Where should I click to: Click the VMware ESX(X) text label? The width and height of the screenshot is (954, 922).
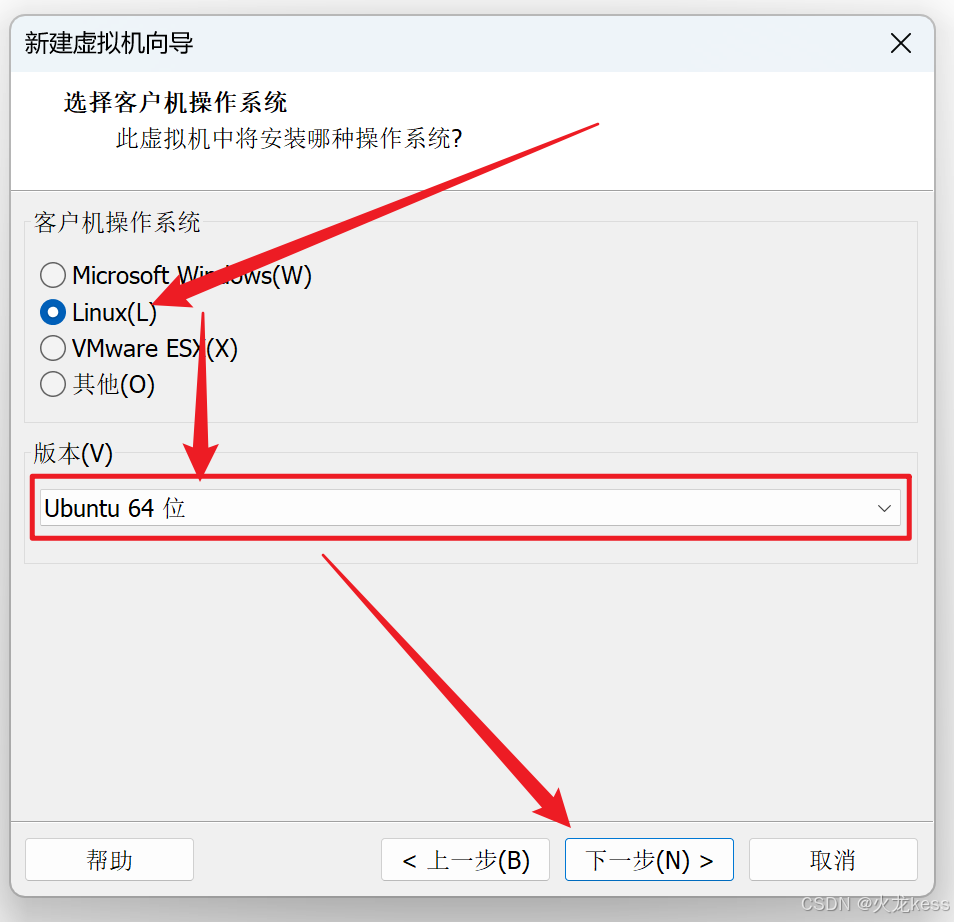(x=155, y=348)
